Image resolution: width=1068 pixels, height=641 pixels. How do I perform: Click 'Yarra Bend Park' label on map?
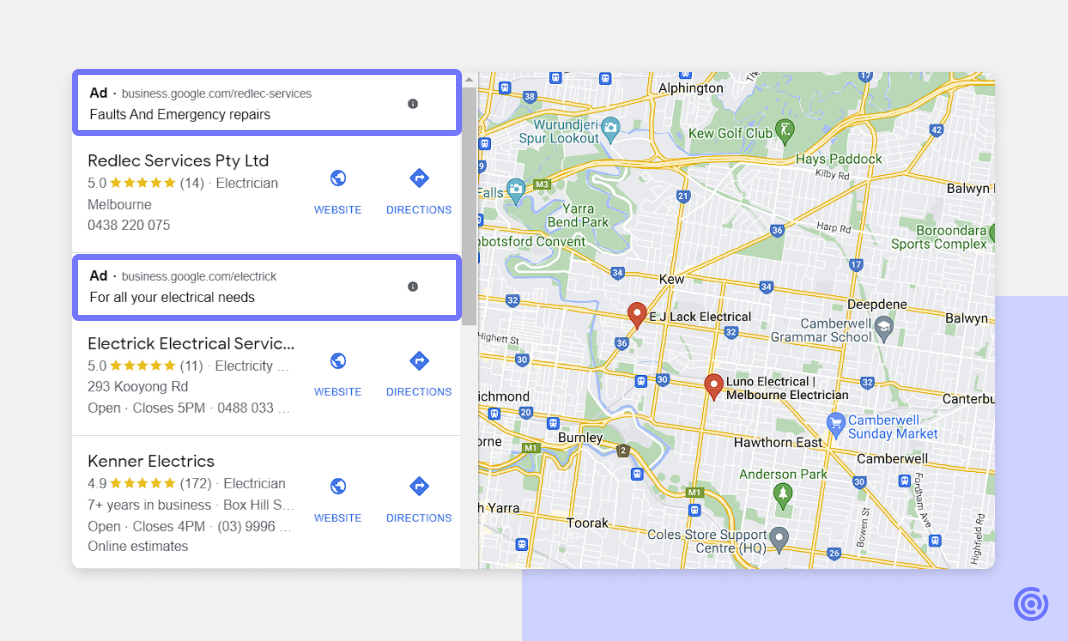point(578,215)
